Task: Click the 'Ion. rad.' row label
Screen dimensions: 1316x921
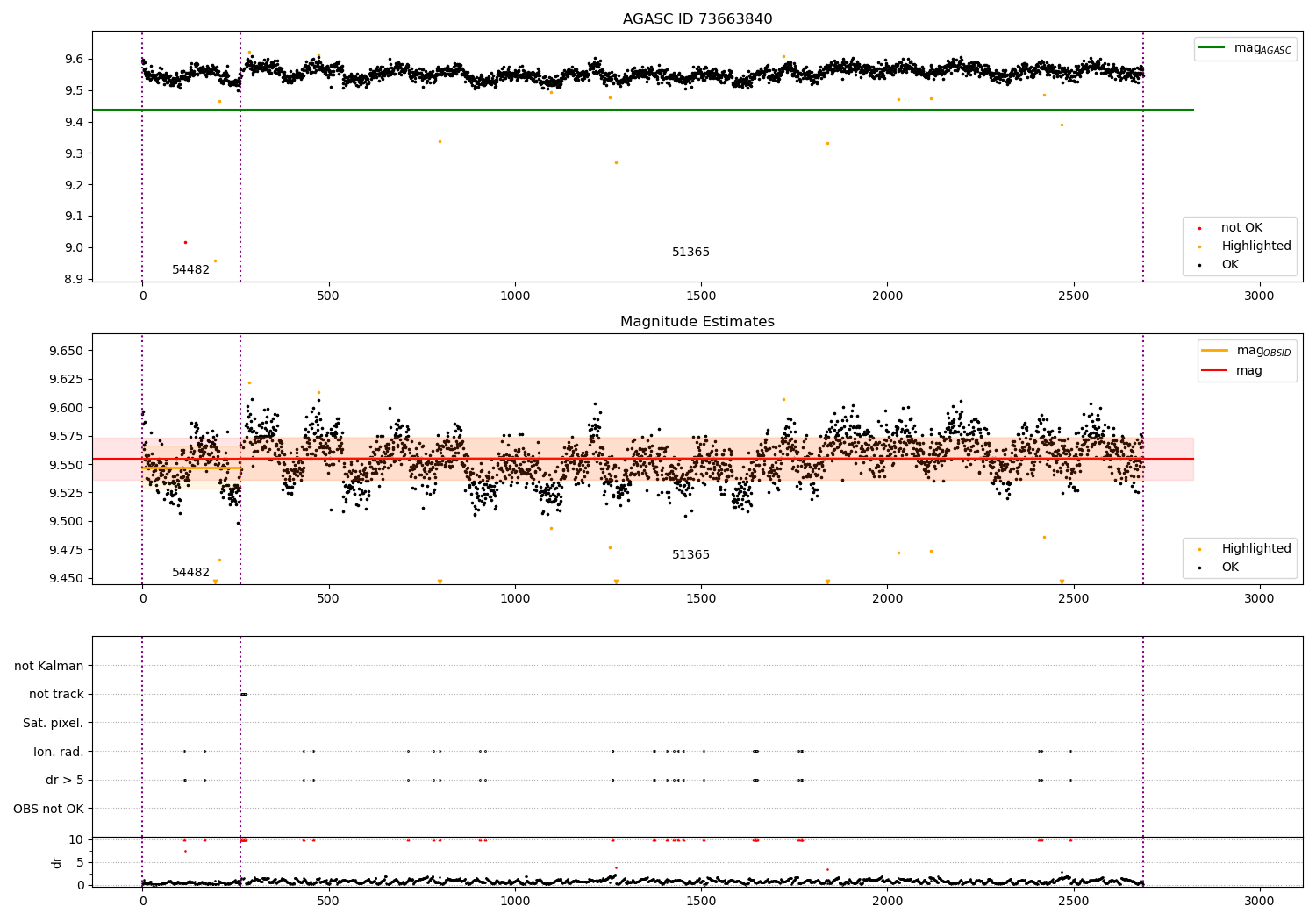Action: click(x=59, y=752)
